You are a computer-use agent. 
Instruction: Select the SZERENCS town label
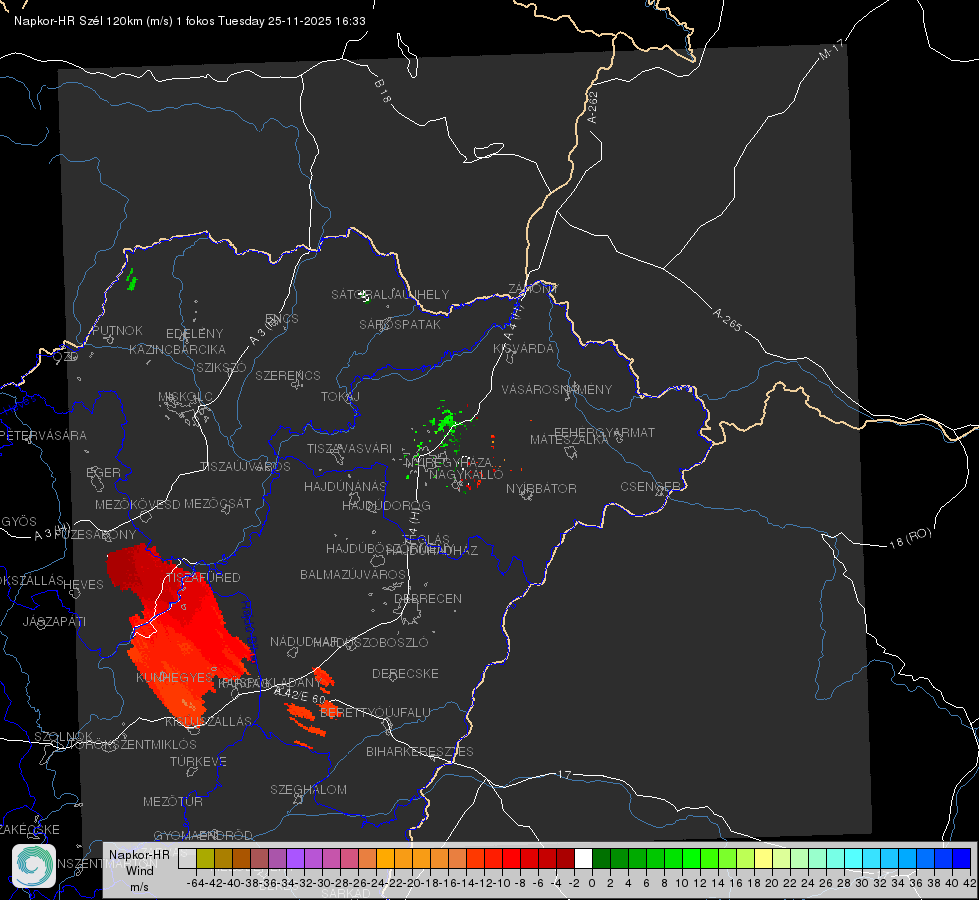click(288, 375)
